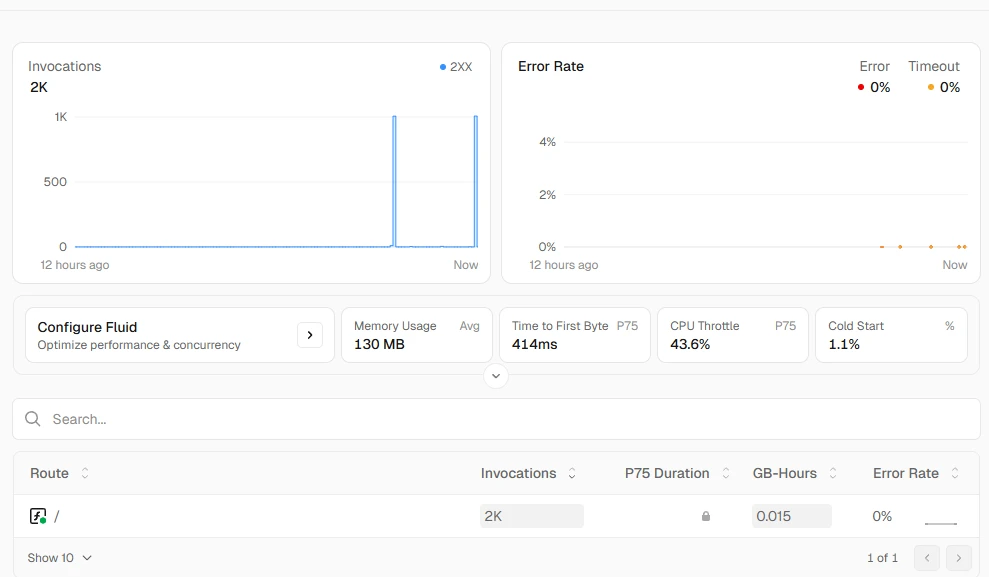Sort by the Invocations column sort arrows
The image size is (989, 577).
(572, 473)
